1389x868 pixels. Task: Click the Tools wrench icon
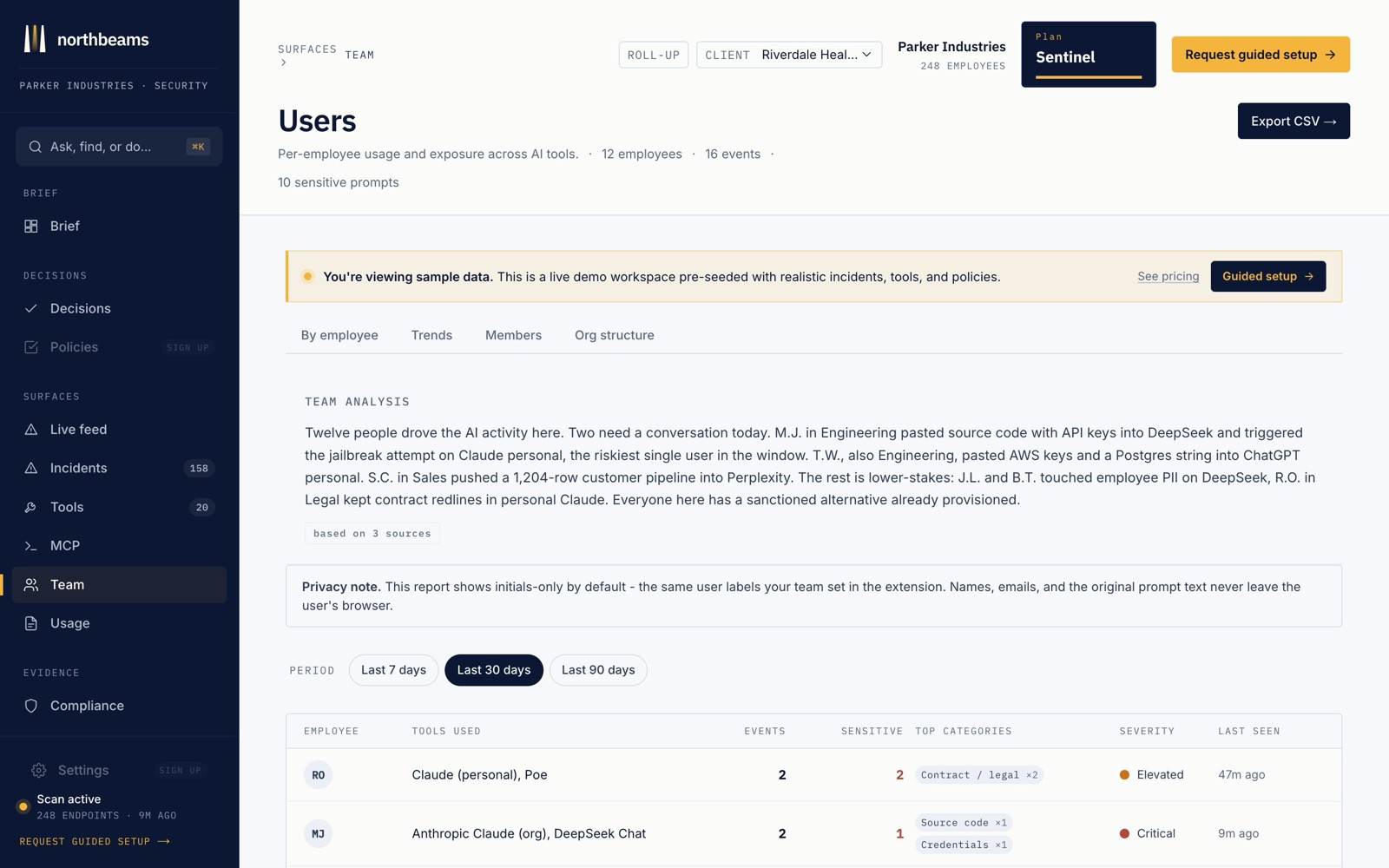(x=31, y=507)
